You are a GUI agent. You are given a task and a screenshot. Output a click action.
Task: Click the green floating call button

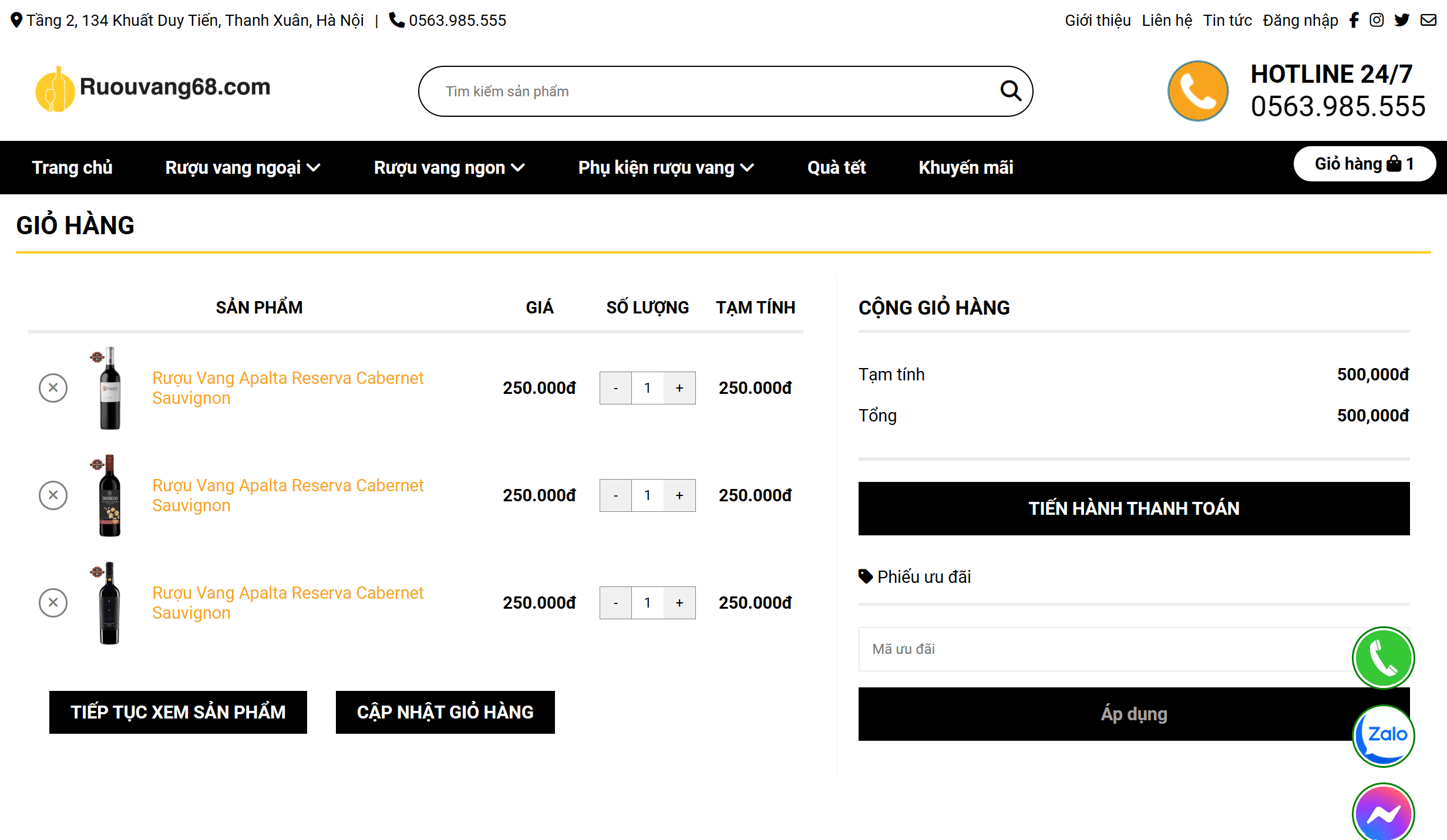(1383, 657)
